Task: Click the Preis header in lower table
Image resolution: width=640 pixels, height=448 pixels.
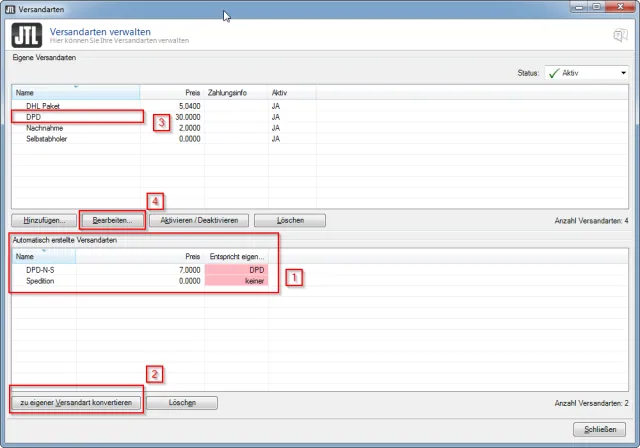Action: pyautogui.click(x=140, y=257)
